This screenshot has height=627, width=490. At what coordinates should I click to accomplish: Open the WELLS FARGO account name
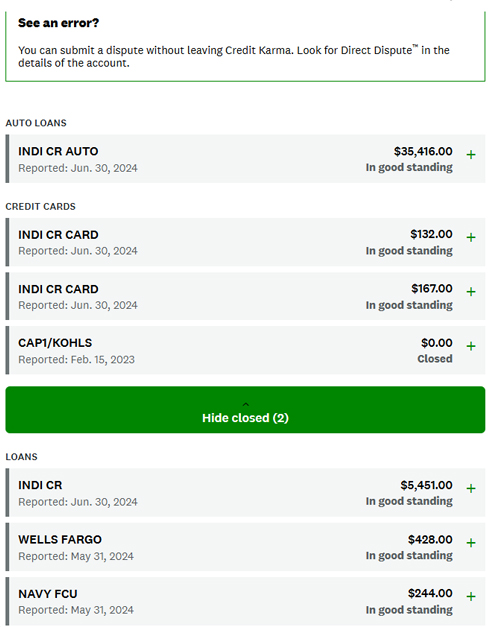coord(60,539)
